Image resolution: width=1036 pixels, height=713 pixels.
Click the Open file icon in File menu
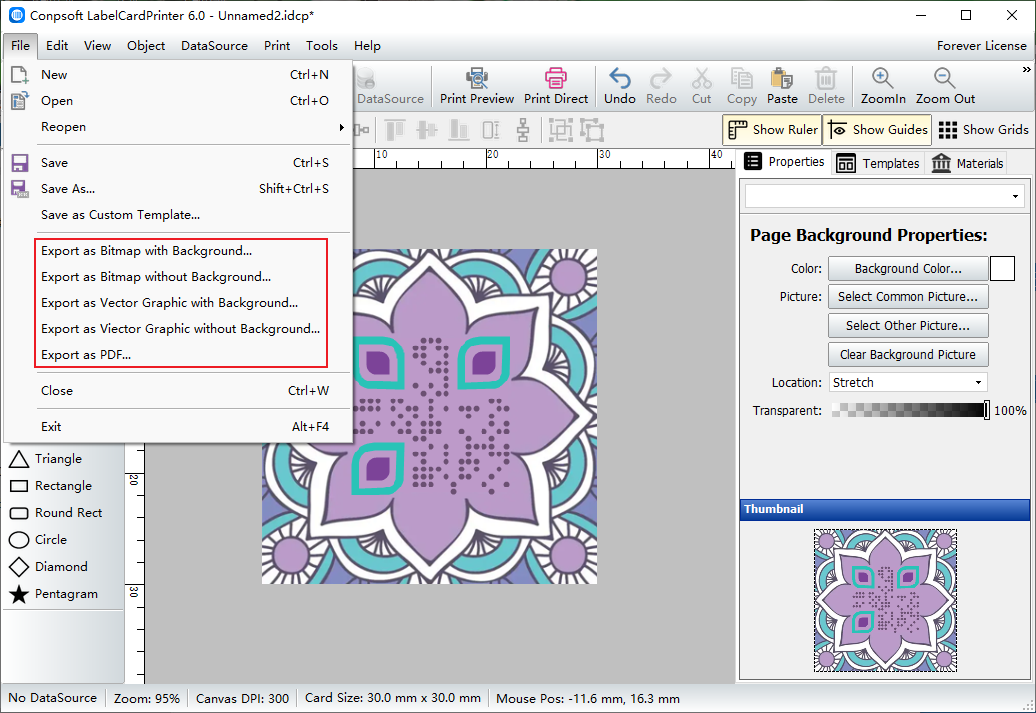20,100
